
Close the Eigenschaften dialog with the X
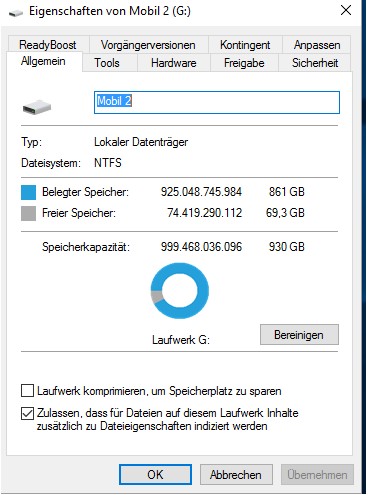point(346,10)
